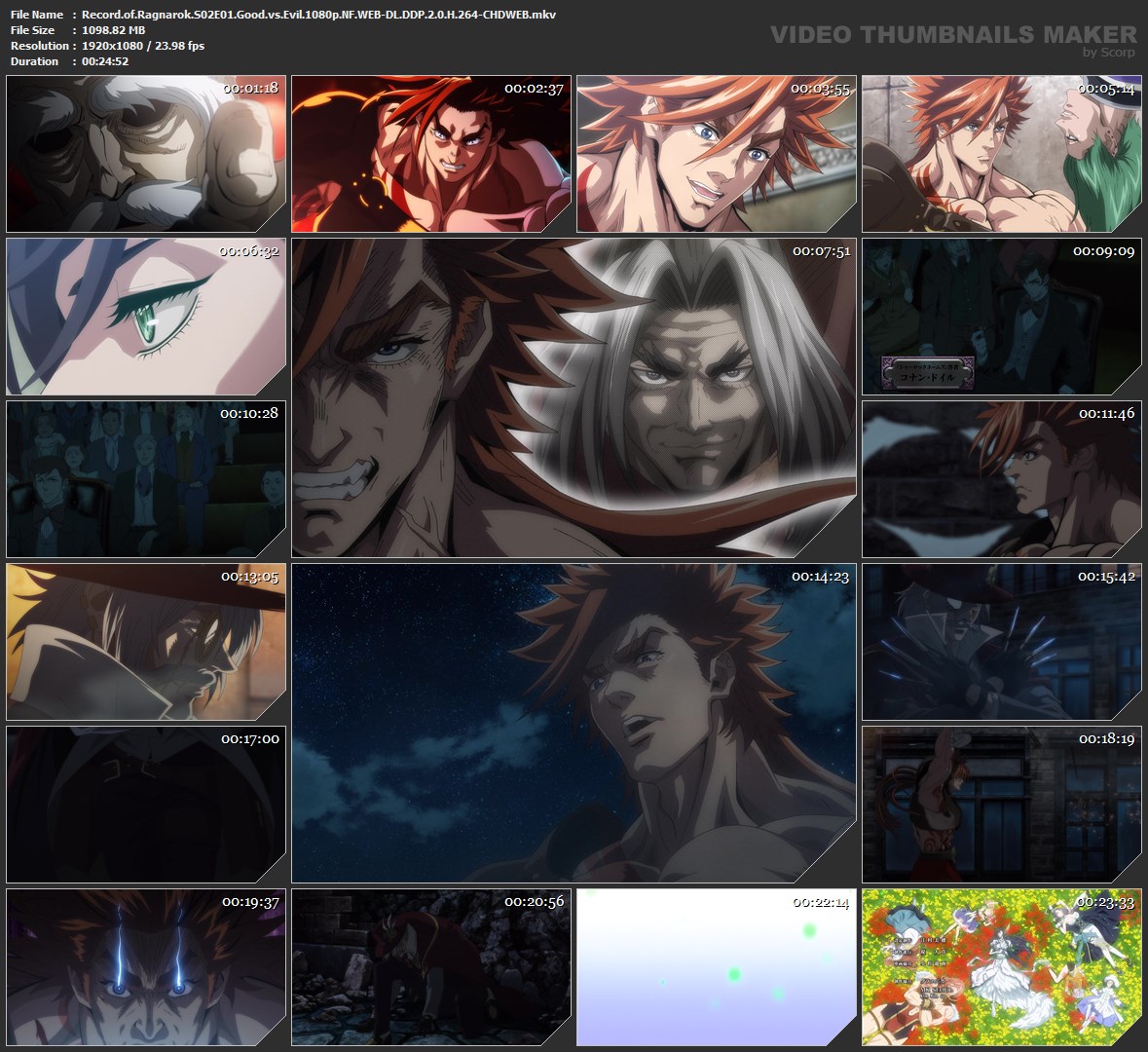The width and height of the screenshot is (1148, 1052).
Task: Open the 00:18:19 thumbnail
Action: point(1002,805)
